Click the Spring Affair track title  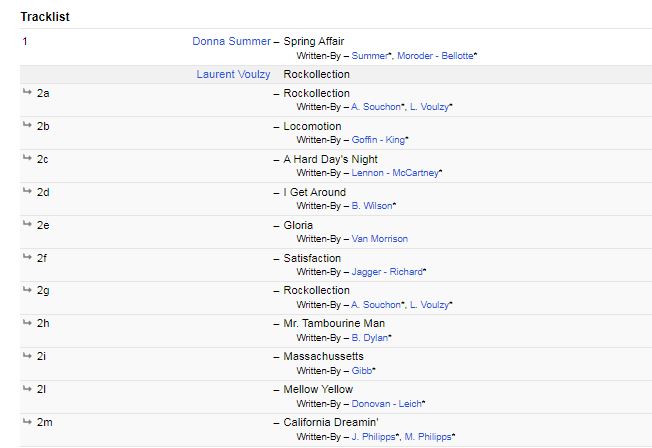click(x=314, y=42)
